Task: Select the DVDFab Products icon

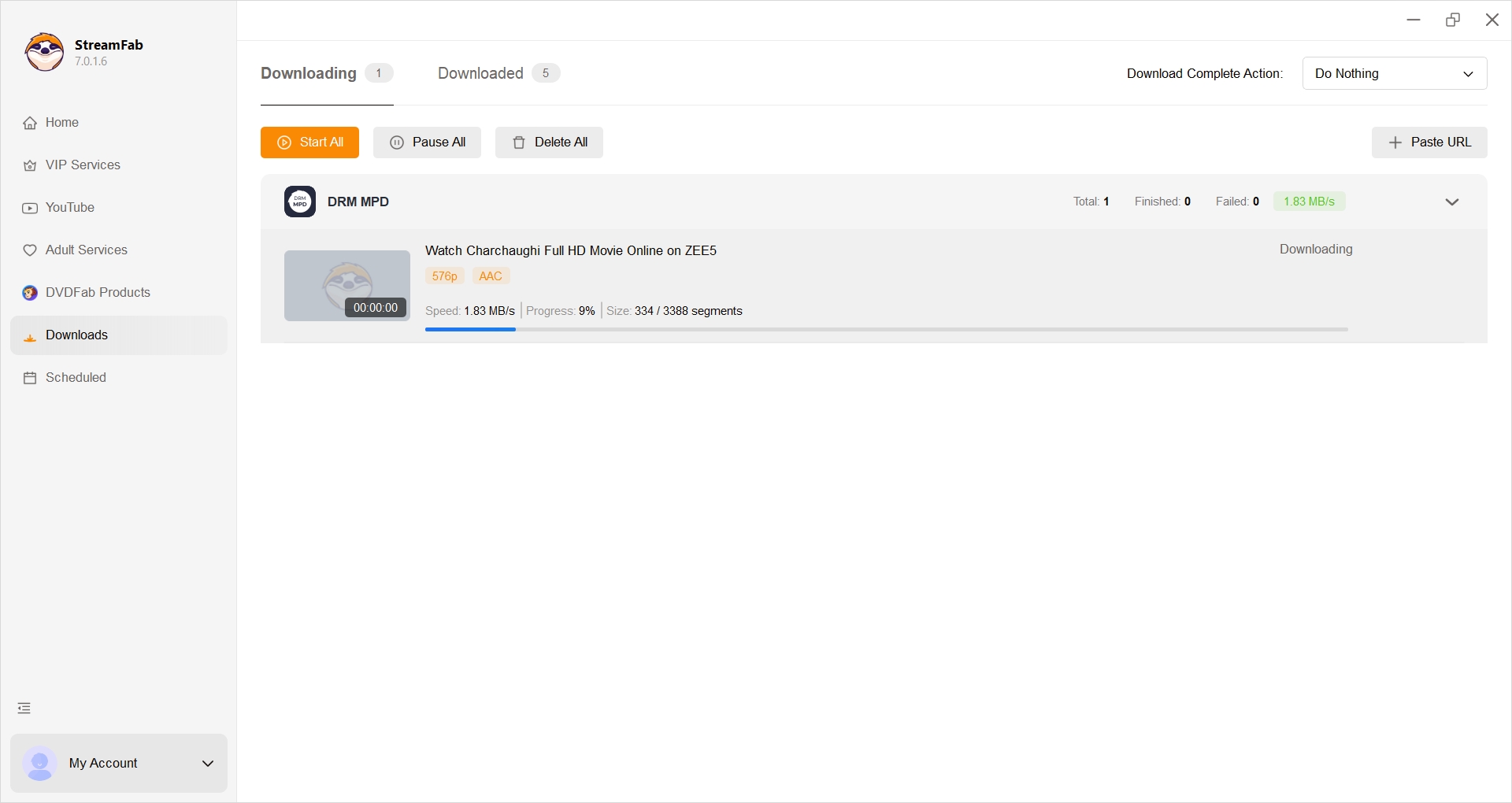Action: pos(30,293)
